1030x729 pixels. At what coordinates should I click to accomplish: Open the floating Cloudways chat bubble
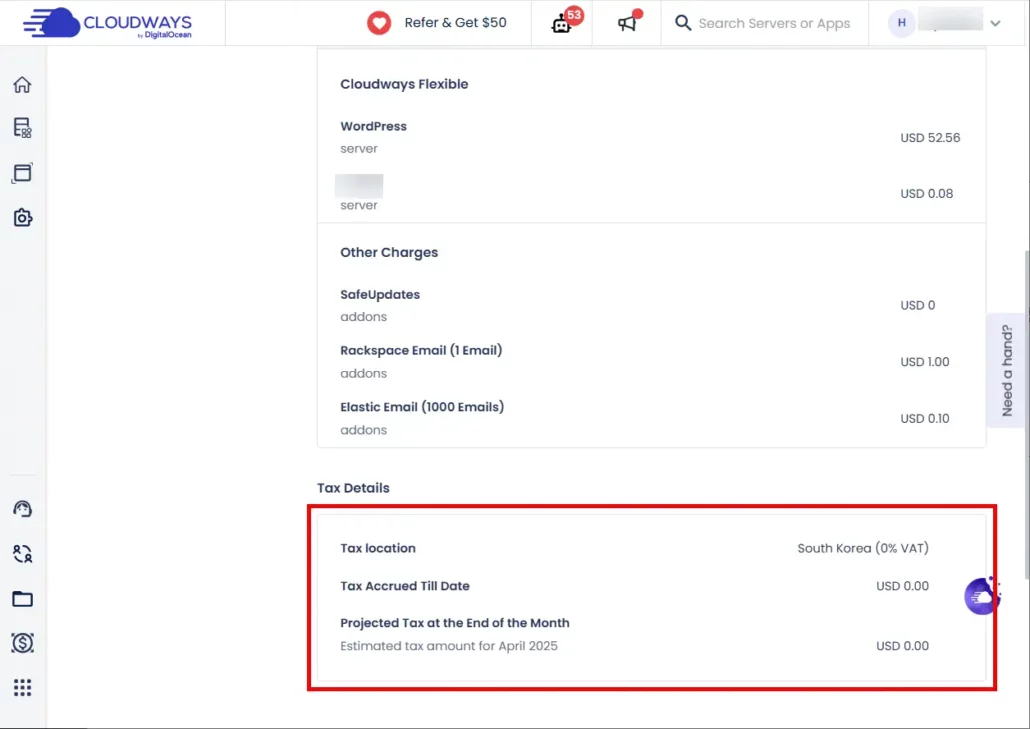(982, 596)
